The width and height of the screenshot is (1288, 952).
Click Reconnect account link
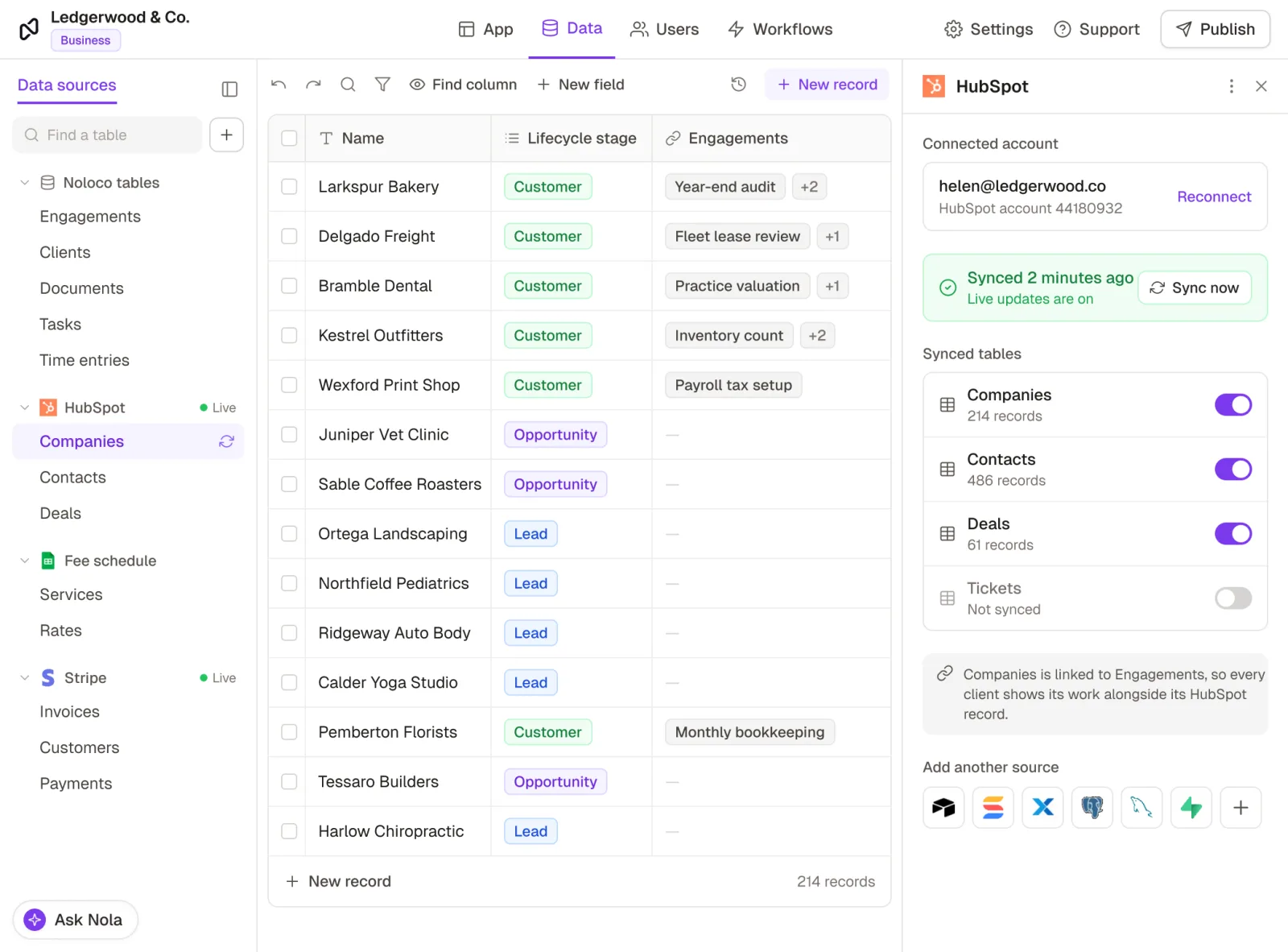pyautogui.click(x=1214, y=197)
